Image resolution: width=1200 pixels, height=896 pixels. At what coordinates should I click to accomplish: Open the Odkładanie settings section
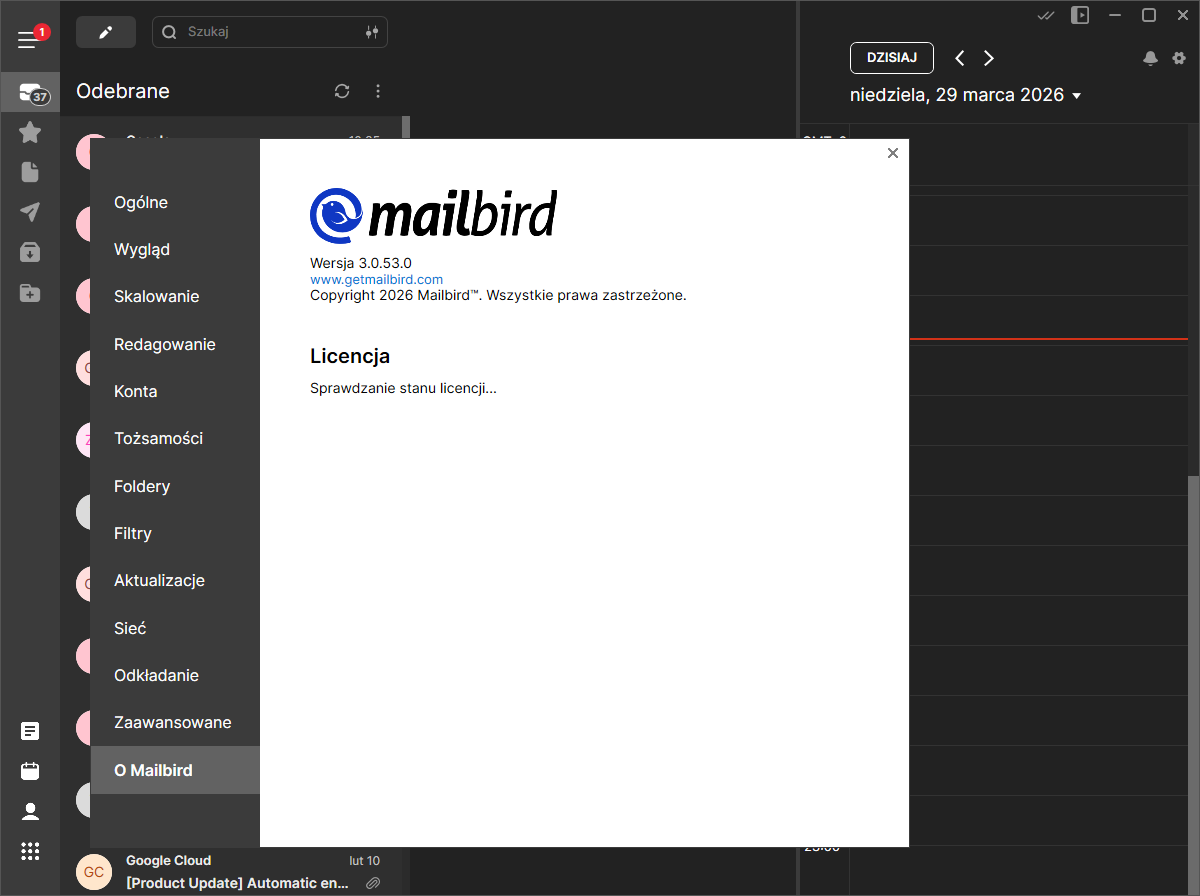(175, 675)
